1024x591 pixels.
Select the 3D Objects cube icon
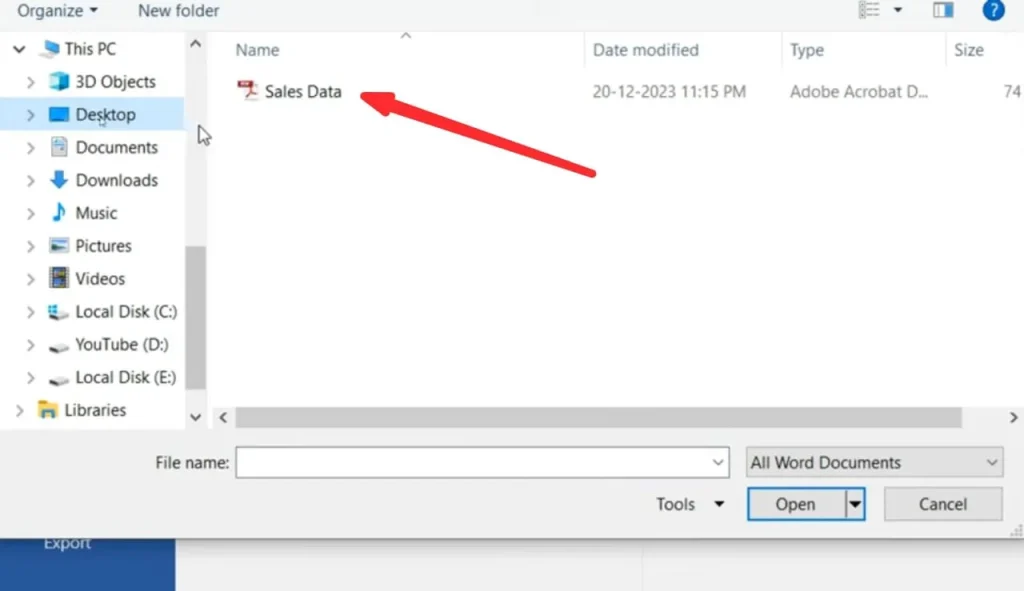(x=59, y=82)
